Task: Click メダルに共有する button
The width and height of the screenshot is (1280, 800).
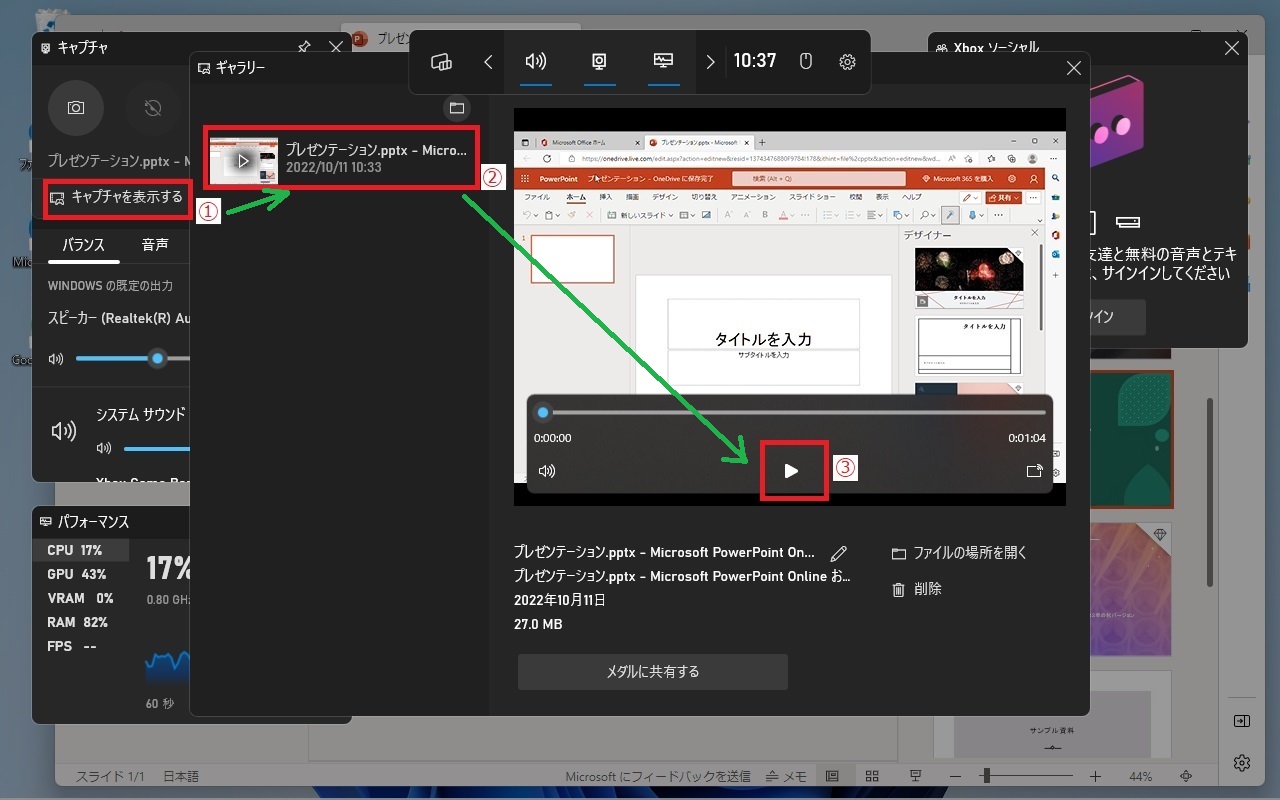Action: coord(653,672)
